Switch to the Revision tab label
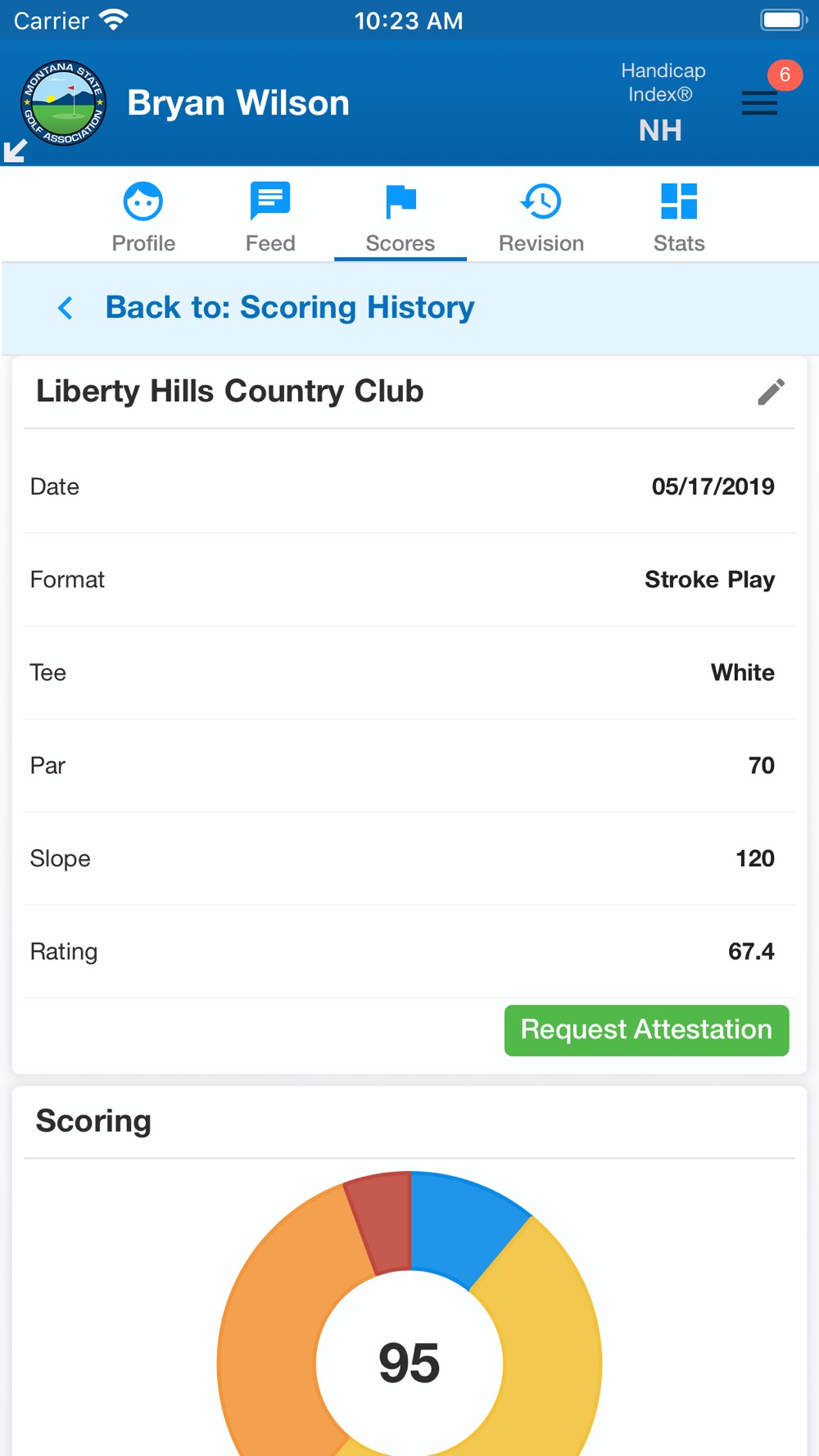The height and width of the screenshot is (1456, 819). tap(541, 243)
